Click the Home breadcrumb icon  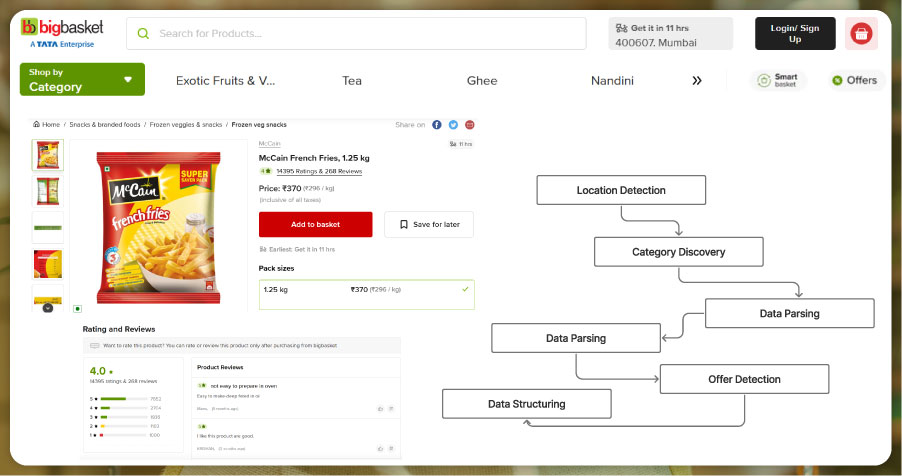click(37, 125)
